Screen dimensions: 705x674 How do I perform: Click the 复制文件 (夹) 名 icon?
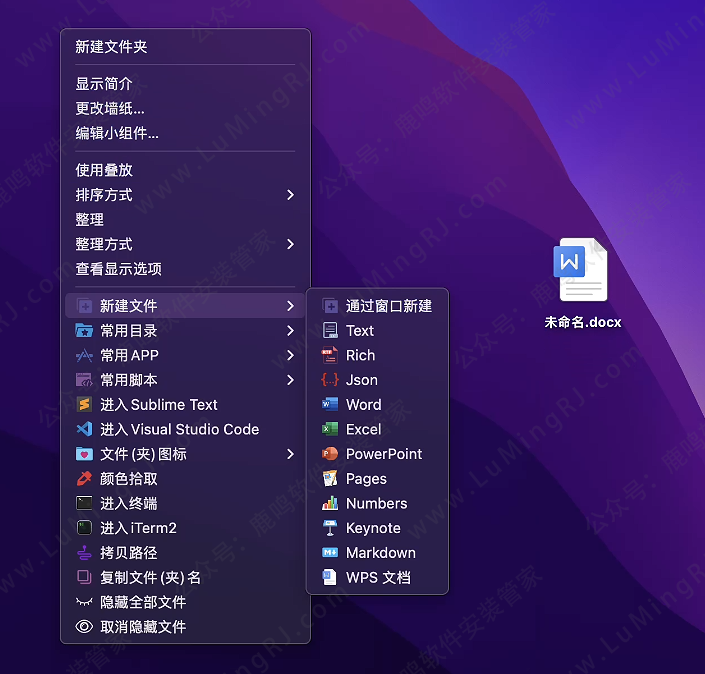(84, 577)
